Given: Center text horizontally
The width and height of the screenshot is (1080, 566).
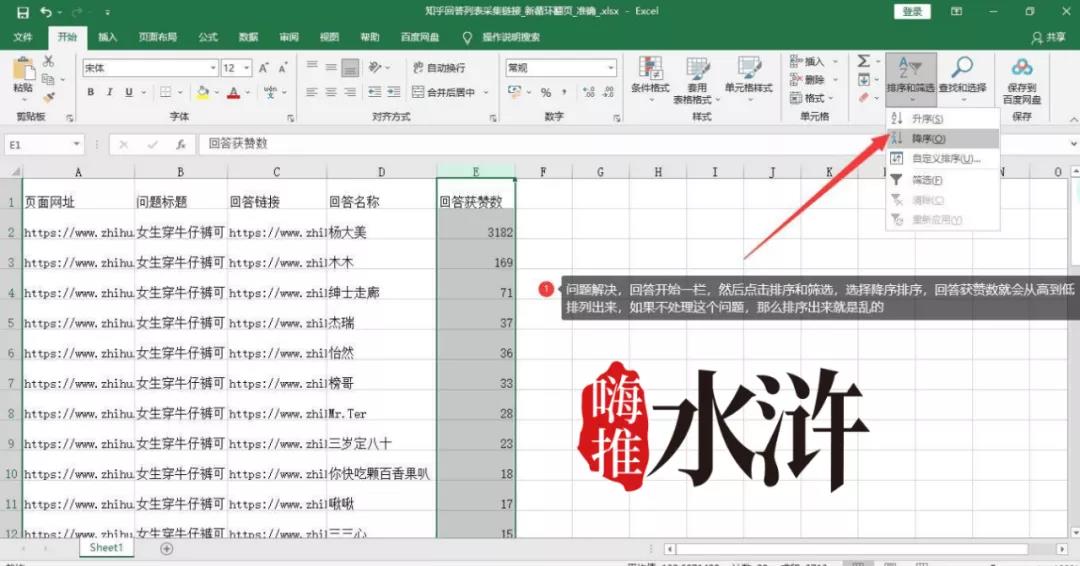Looking at the screenshot, I should coord(331,92).
